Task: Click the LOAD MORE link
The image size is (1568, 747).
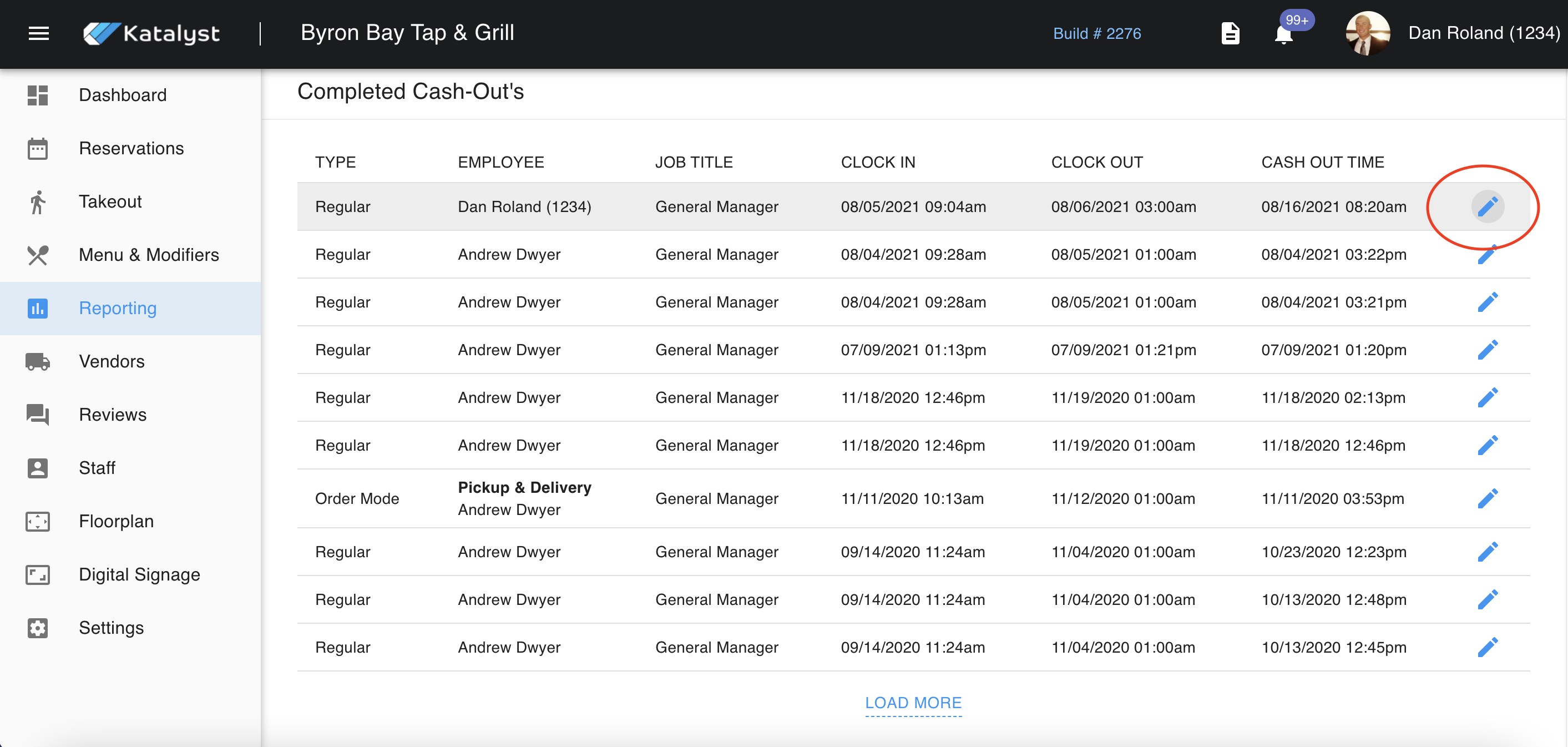Action: [x=912, y=703]
